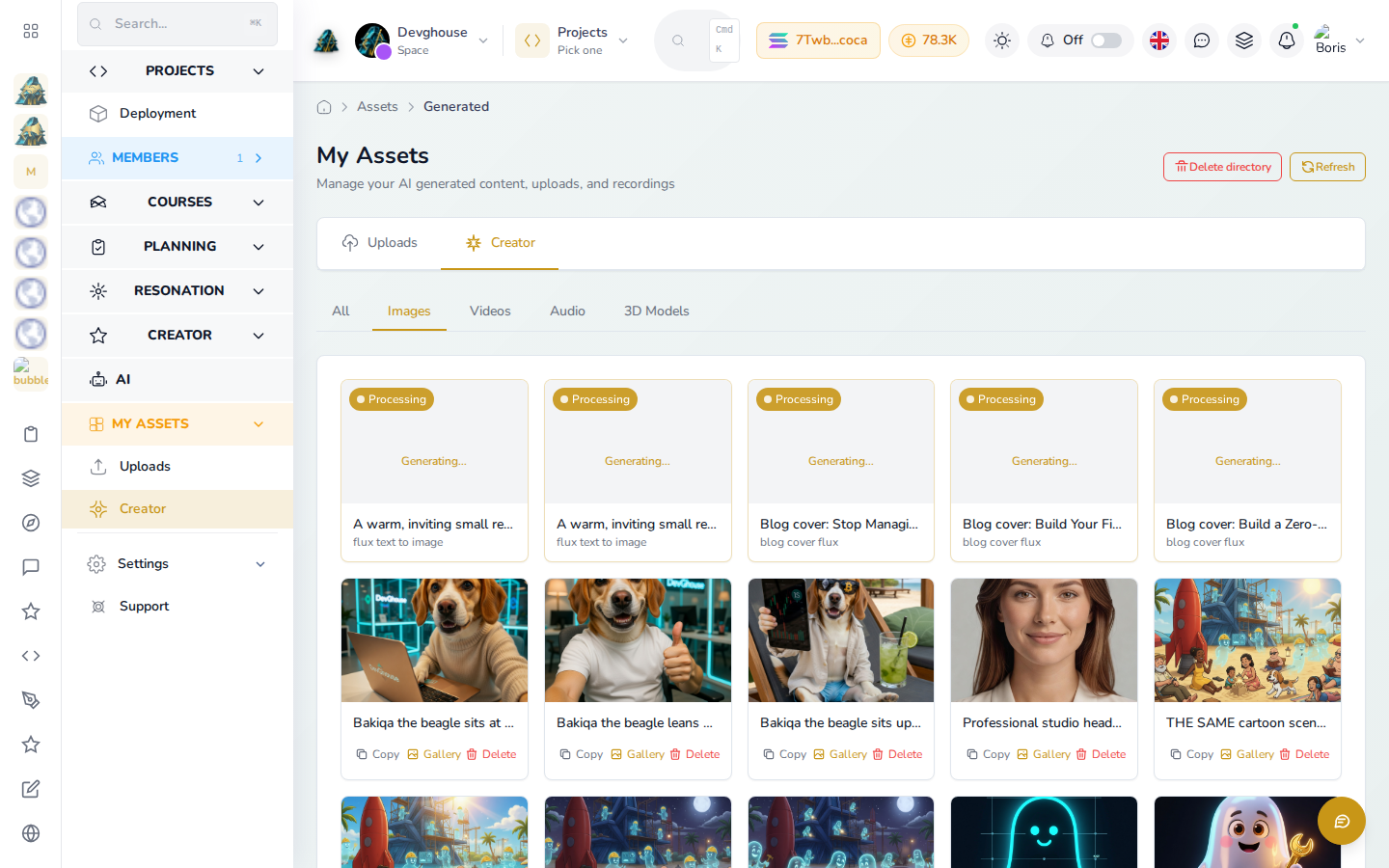Expand the PROJECTS sidebar section
Screen dimensions: 1389x868
(177, 71)
